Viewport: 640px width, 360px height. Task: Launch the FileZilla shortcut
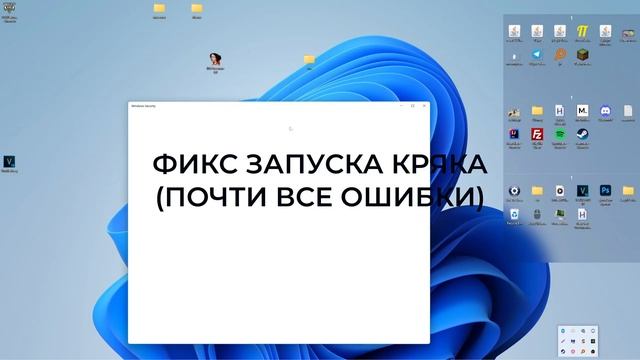(537, 134)
